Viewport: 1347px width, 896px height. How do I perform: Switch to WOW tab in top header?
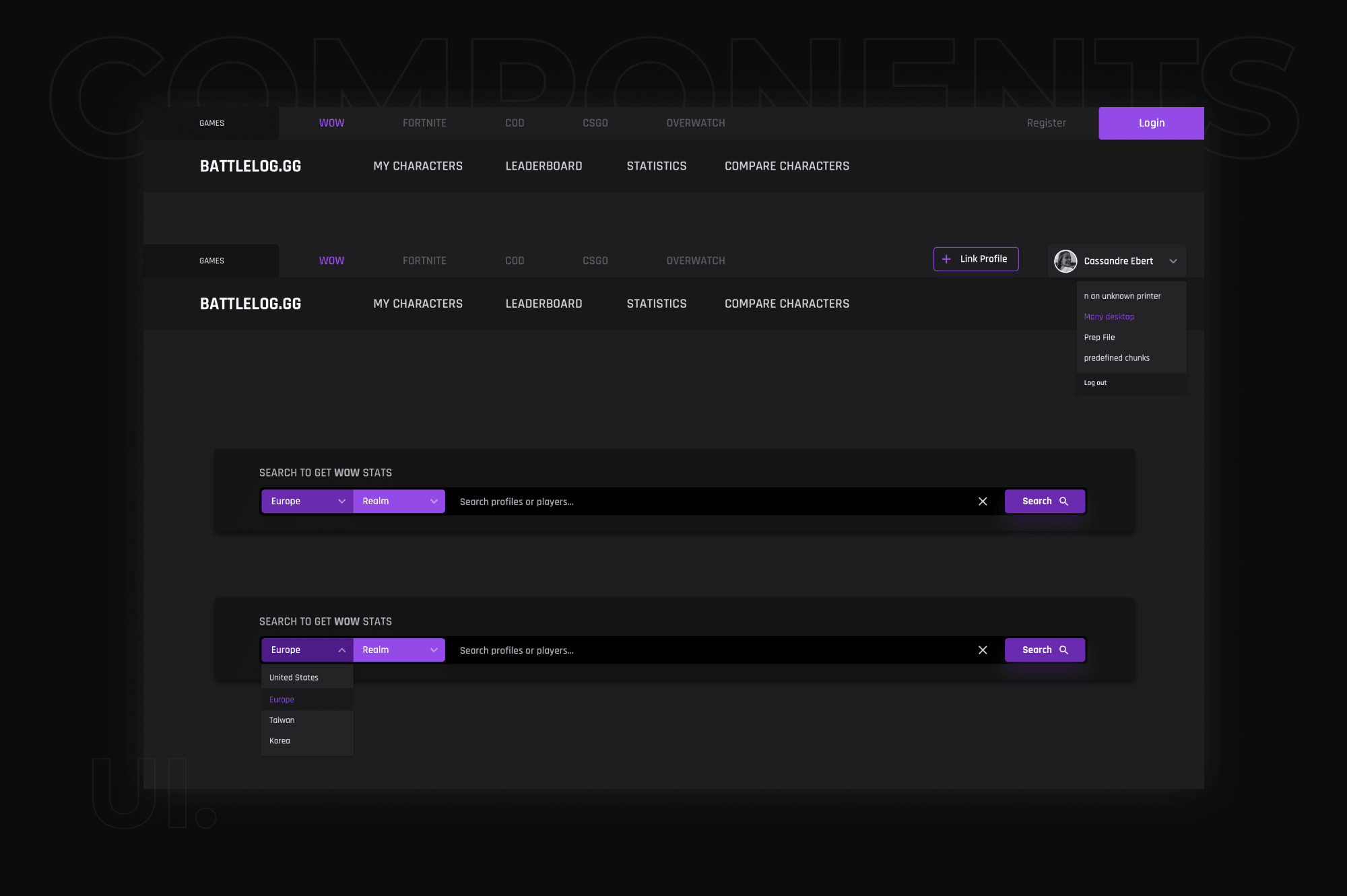click(331, 123)
